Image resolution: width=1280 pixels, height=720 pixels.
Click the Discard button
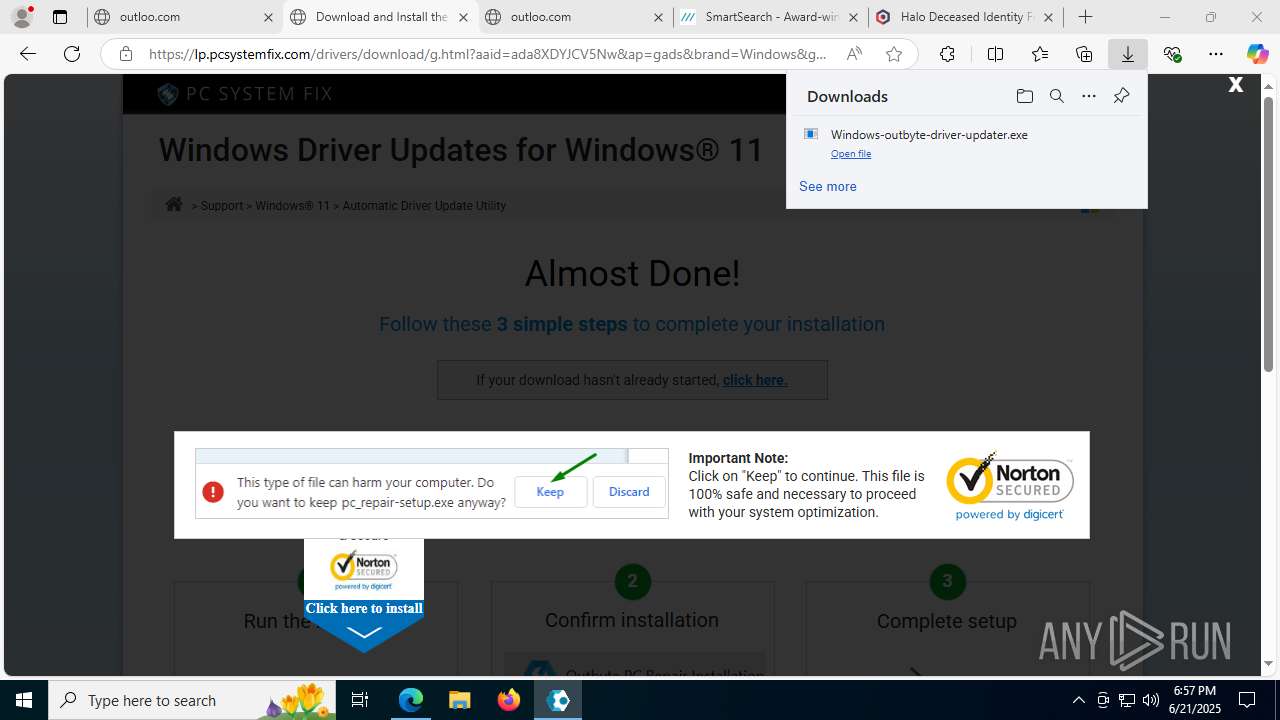pos(629,491)
